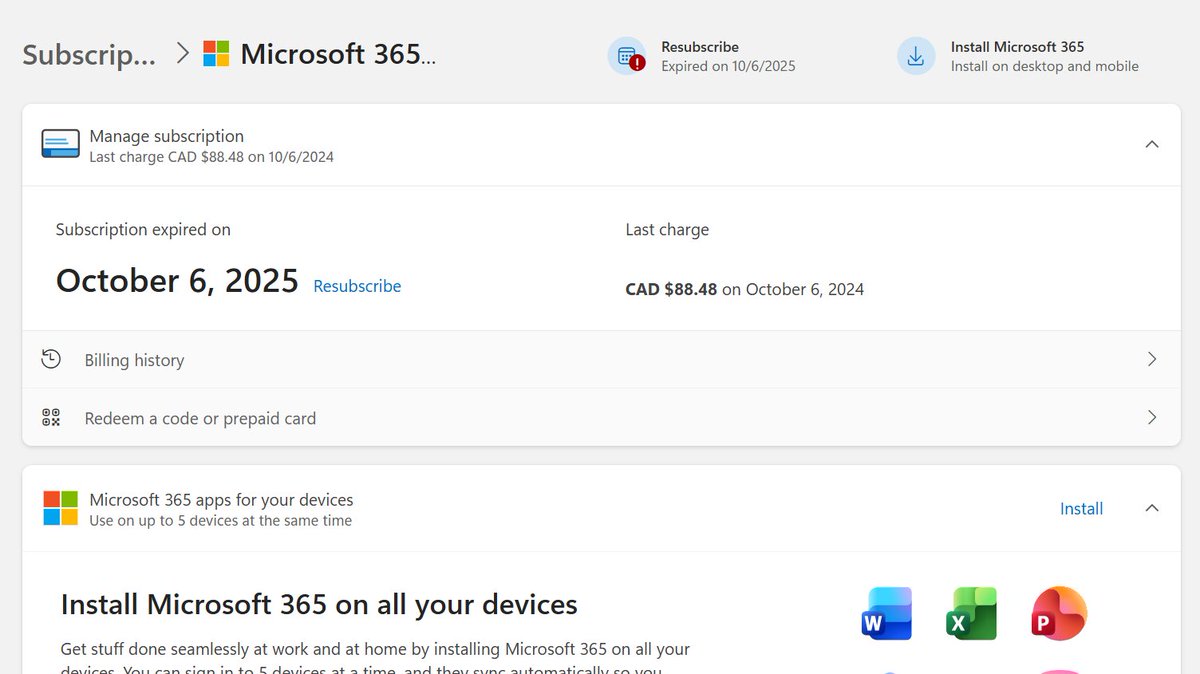Click the Resubscribe calendar alert icon
The image size is (1200, 674).
[x=627, y=56]
